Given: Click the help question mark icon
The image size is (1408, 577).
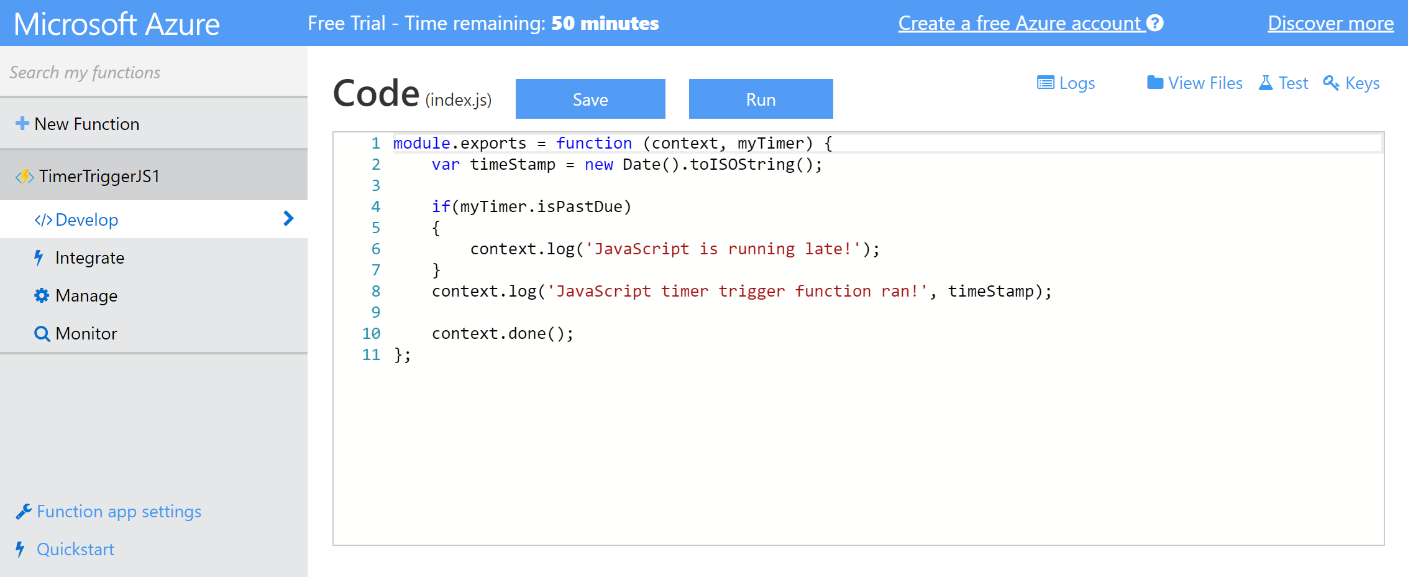Looking at the screenshot, I should [1155, 23].
